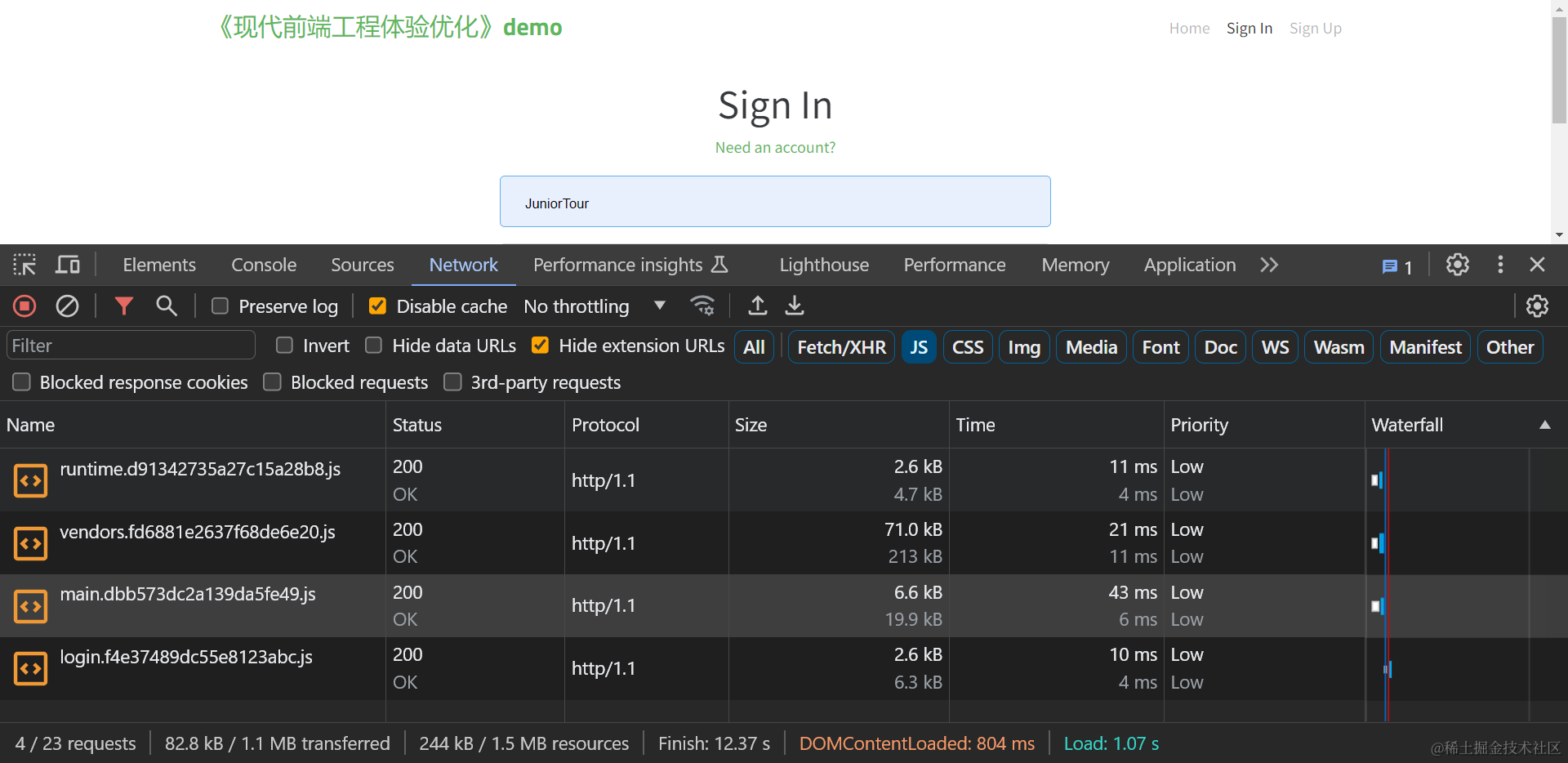Toggle device toolbar emulation icon
Viewport: 1568px width, 763px height.
68,265
